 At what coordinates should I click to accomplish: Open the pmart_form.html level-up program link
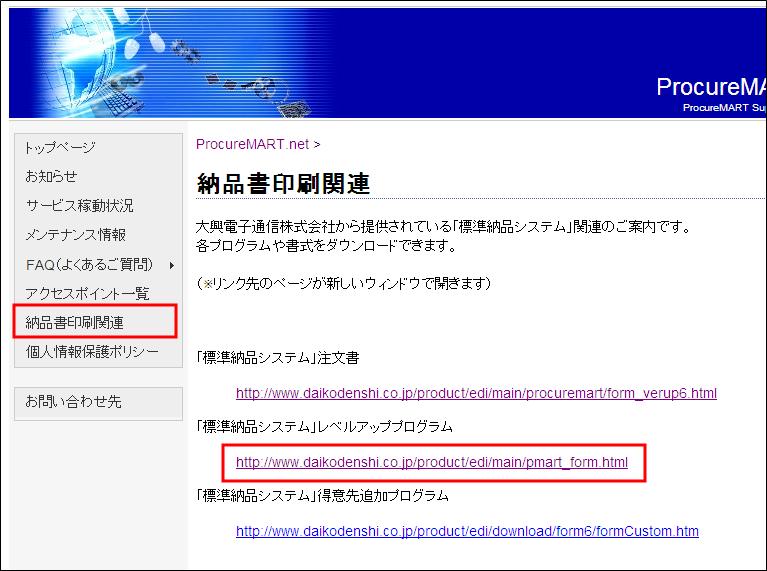point(431,462)
